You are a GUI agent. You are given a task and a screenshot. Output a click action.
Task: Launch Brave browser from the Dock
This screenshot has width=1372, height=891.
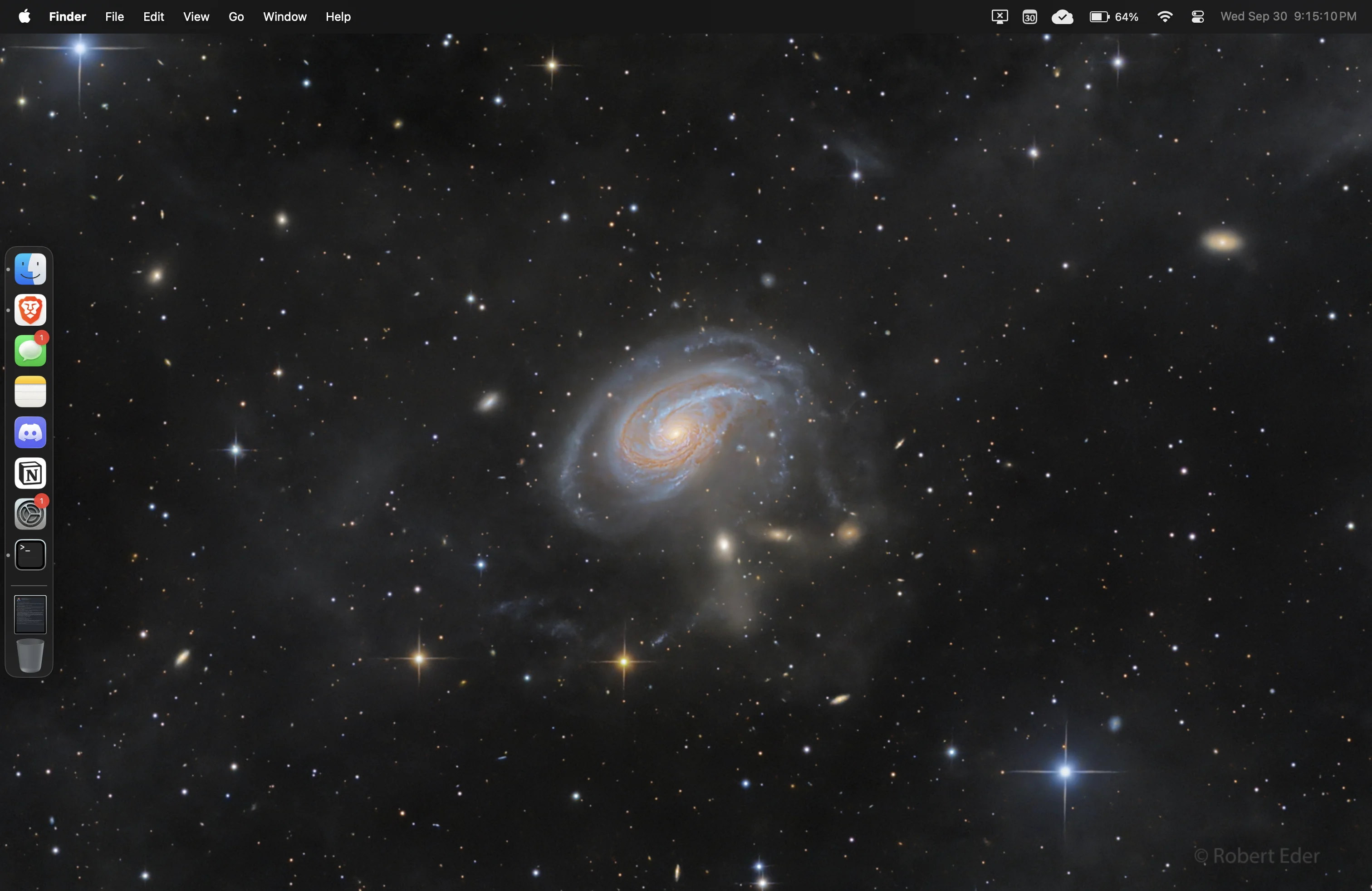pyautogui.click(x=30, y=310)
